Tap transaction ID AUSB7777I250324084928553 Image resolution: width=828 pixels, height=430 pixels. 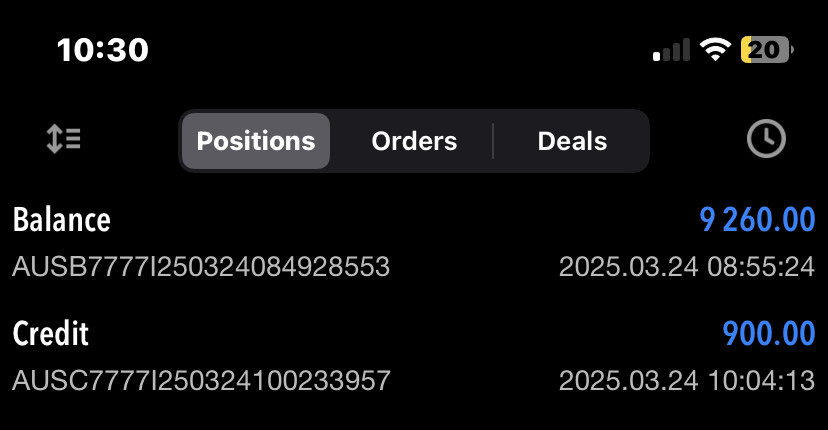201,267
